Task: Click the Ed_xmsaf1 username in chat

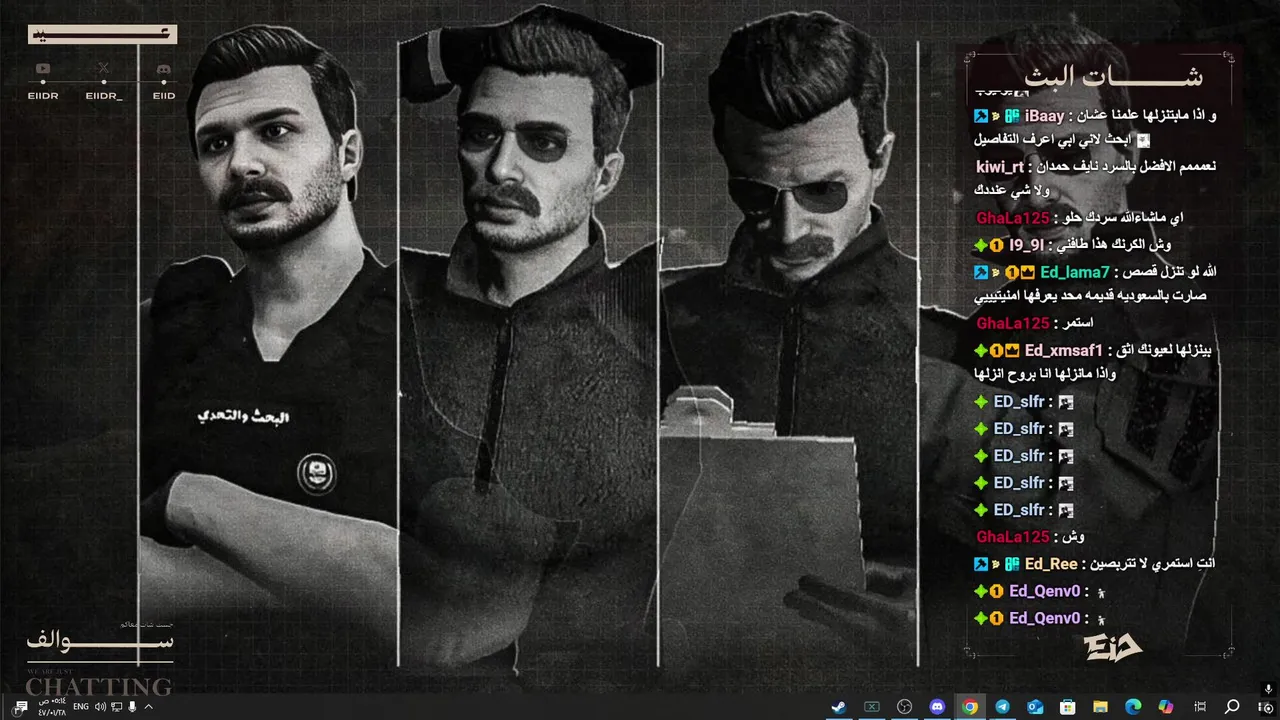Action: [x=1063, y=350]
